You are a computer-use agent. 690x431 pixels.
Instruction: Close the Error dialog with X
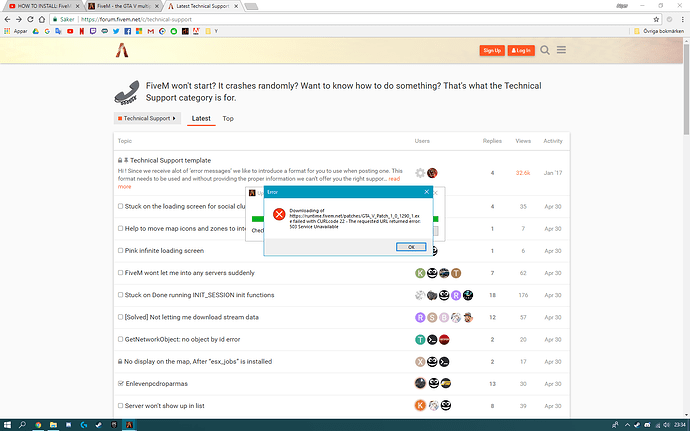click(x=426, y=192)
